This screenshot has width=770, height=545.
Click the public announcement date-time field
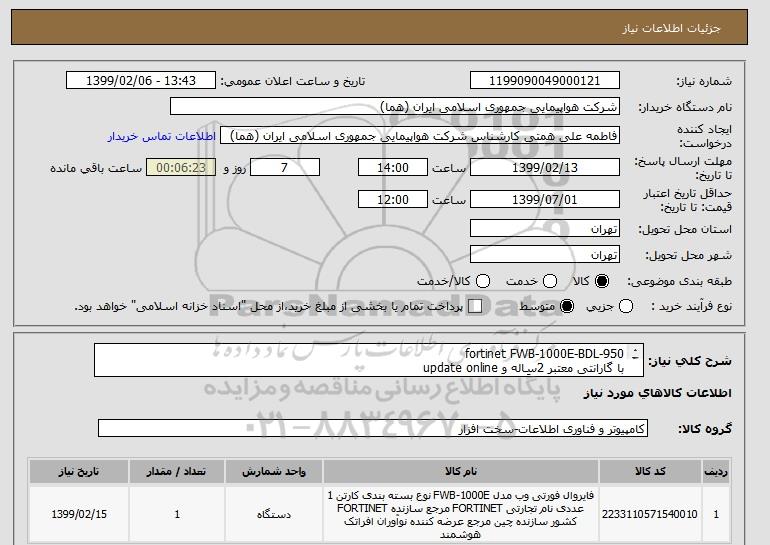pyautogui.click(x=141, y=81)
